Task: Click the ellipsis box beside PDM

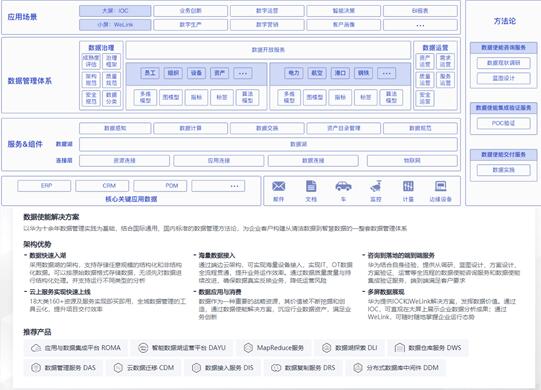Action: tap(218, 186)
